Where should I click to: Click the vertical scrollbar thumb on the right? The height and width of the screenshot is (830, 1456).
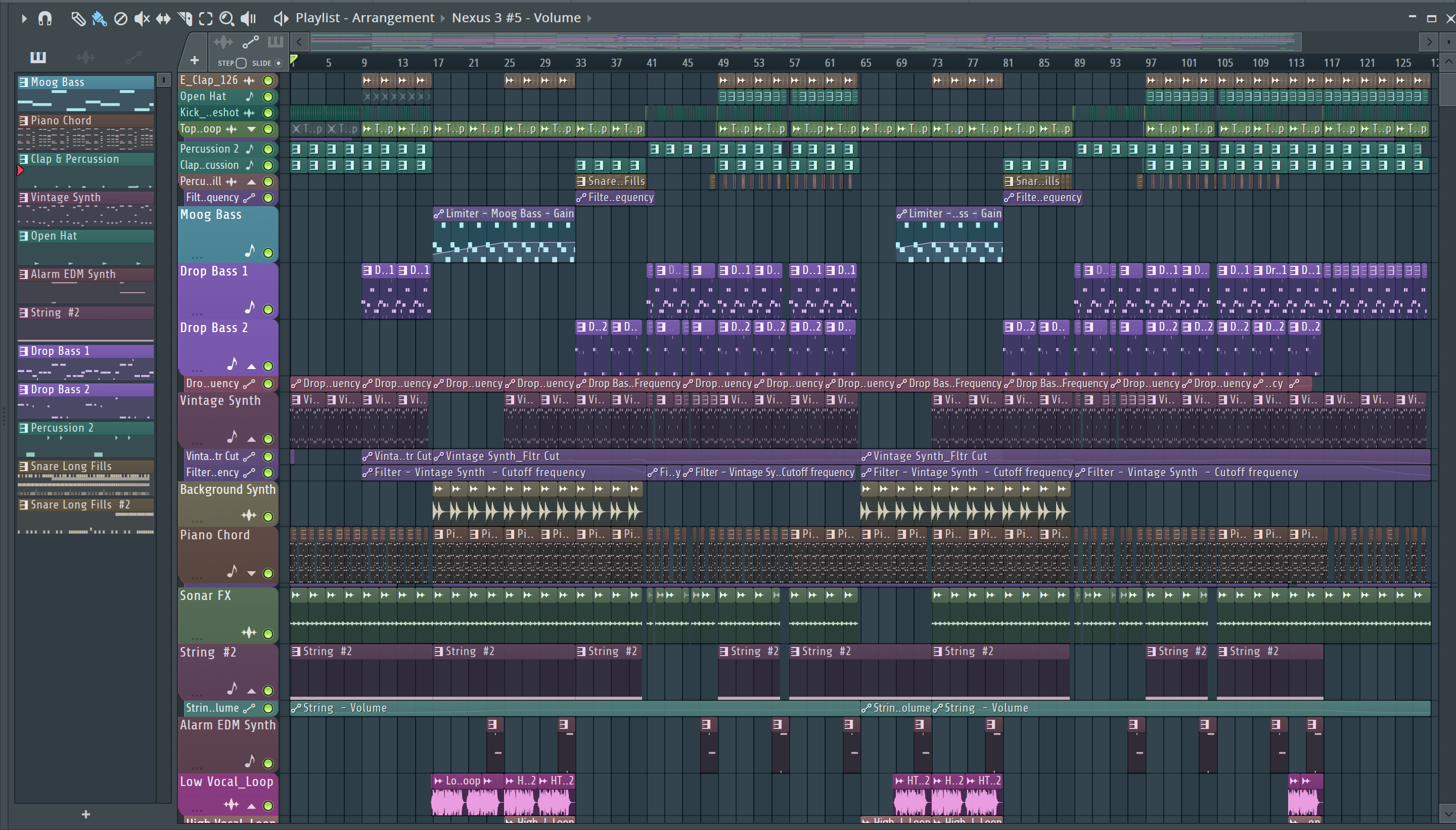tap(1448, 88)
